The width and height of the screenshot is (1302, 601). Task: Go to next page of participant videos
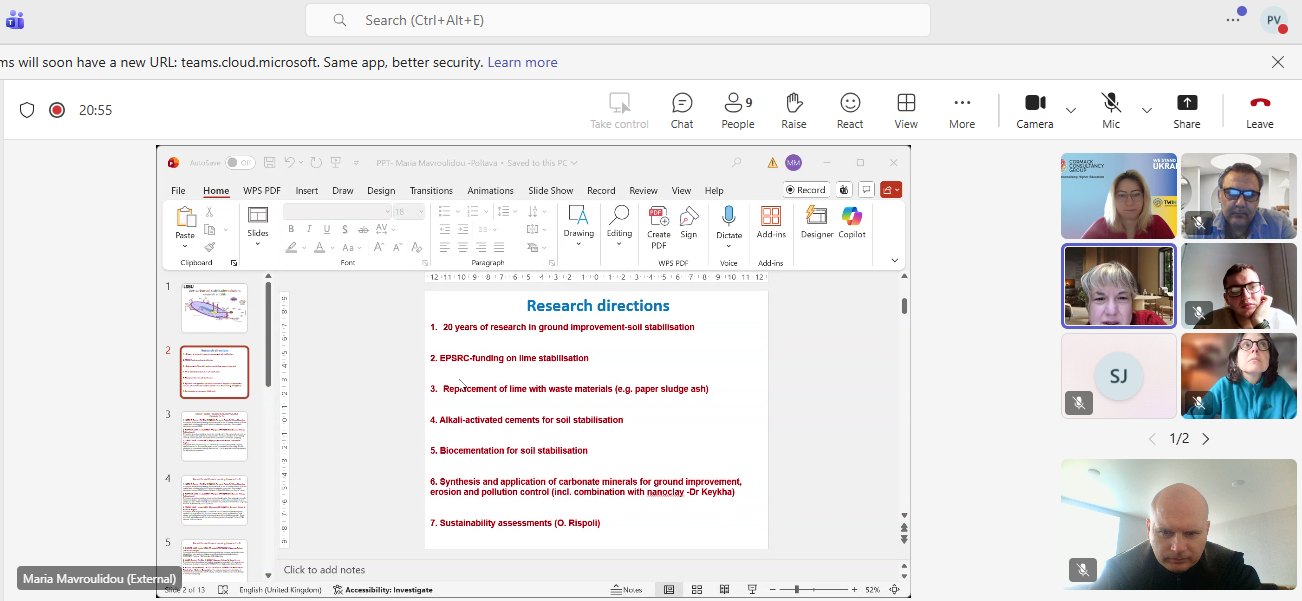click(x=1205, y=439)
